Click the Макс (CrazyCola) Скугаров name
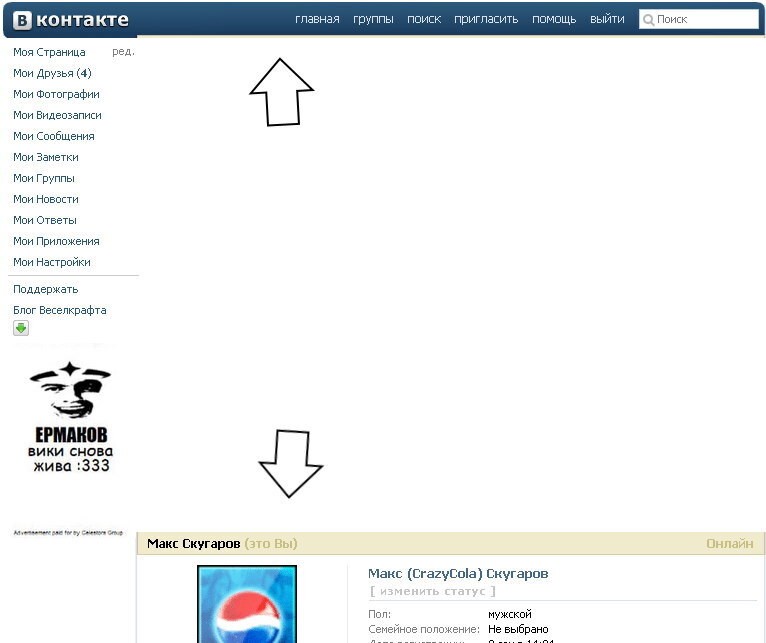Viewport: 766px width, 643px height. click(458, 574)
